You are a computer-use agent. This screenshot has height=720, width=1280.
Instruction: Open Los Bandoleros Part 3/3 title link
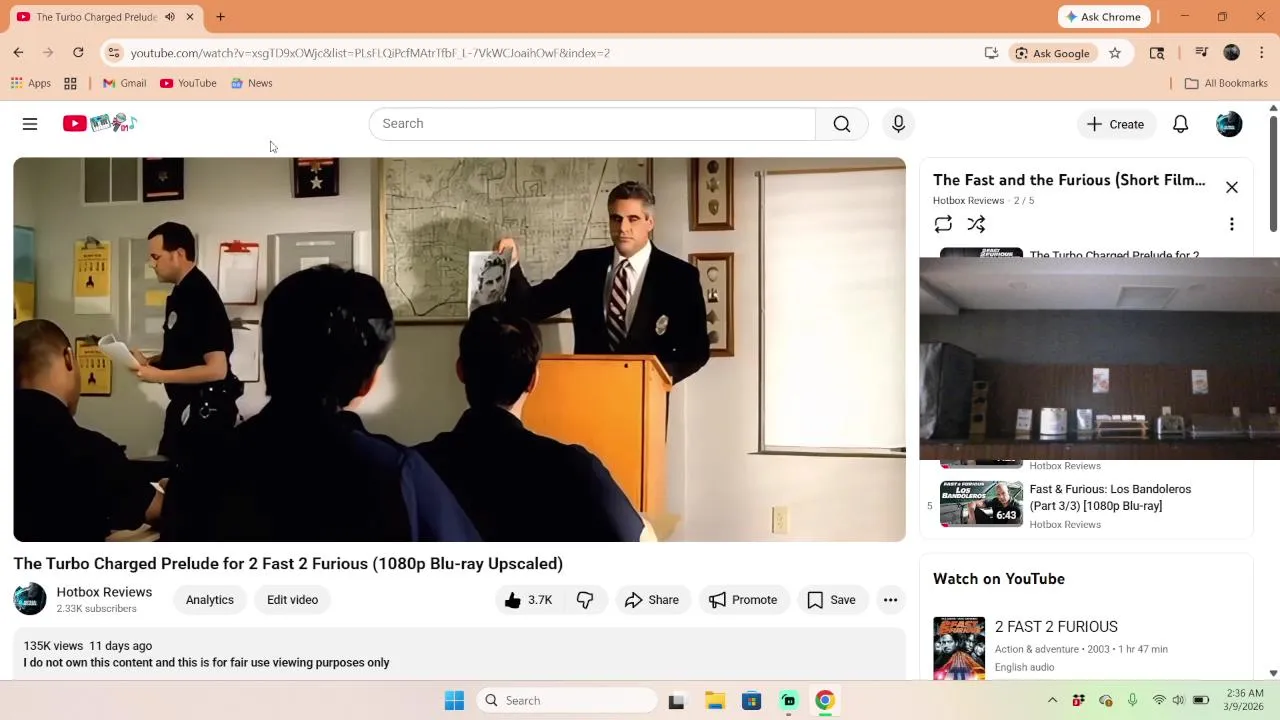pos(1110,497)
